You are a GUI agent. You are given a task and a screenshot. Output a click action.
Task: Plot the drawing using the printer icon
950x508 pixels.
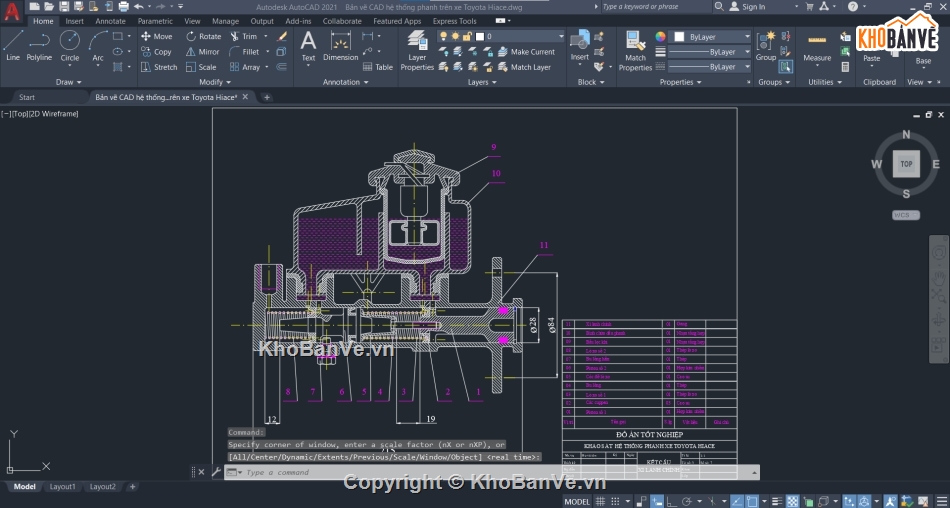(123, 7)
